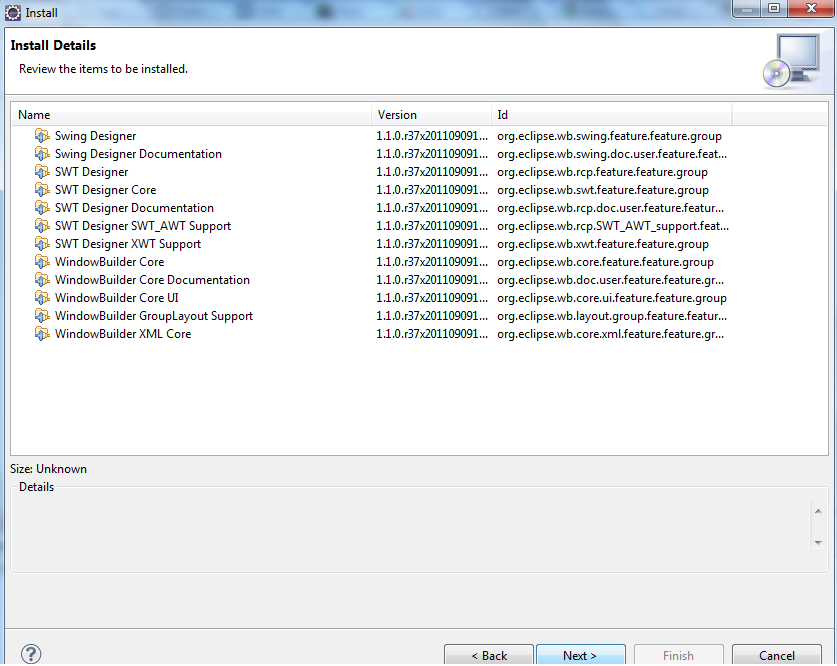Viewport: 837px width, 666px height.
Task: Click the Size: Unknown label
Action: point(49,469)
